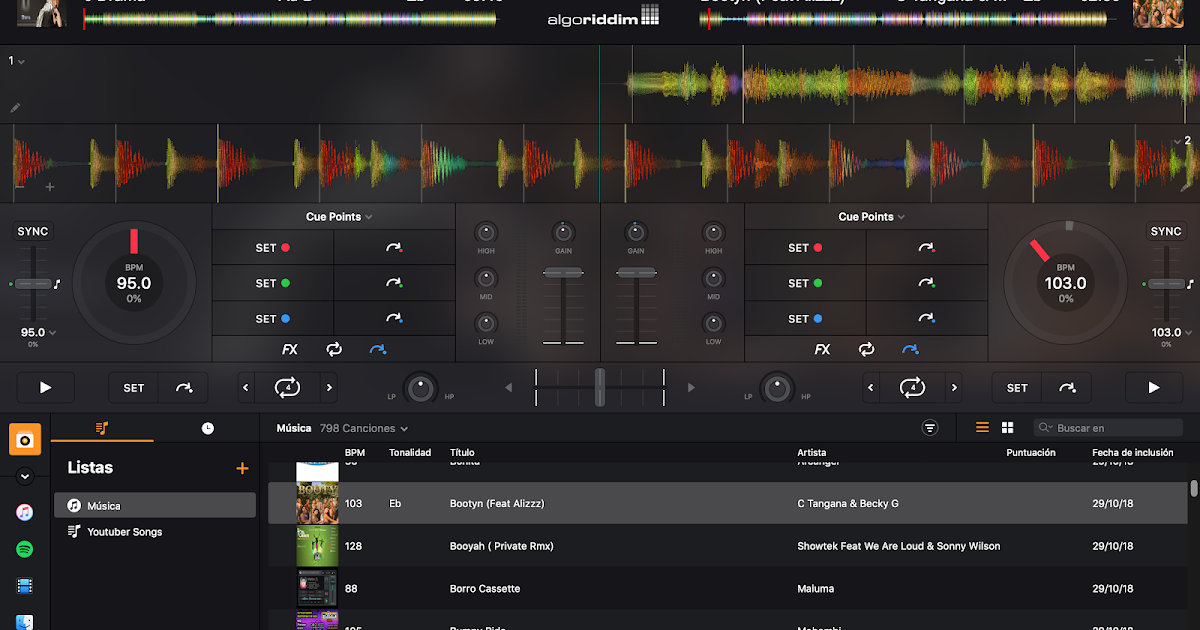1200x630 pixels.
Task: Toggle key lock note on left deck
Action: tap(57, 284)
